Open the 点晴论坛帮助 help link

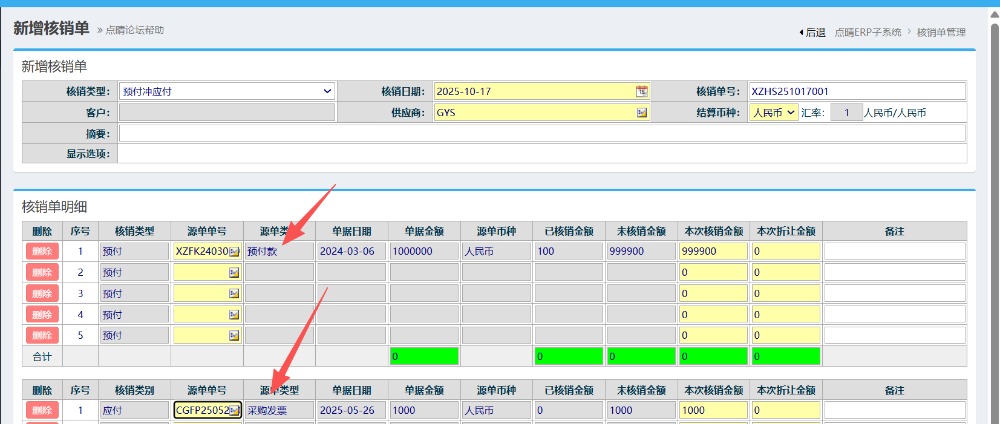point(135,30)
